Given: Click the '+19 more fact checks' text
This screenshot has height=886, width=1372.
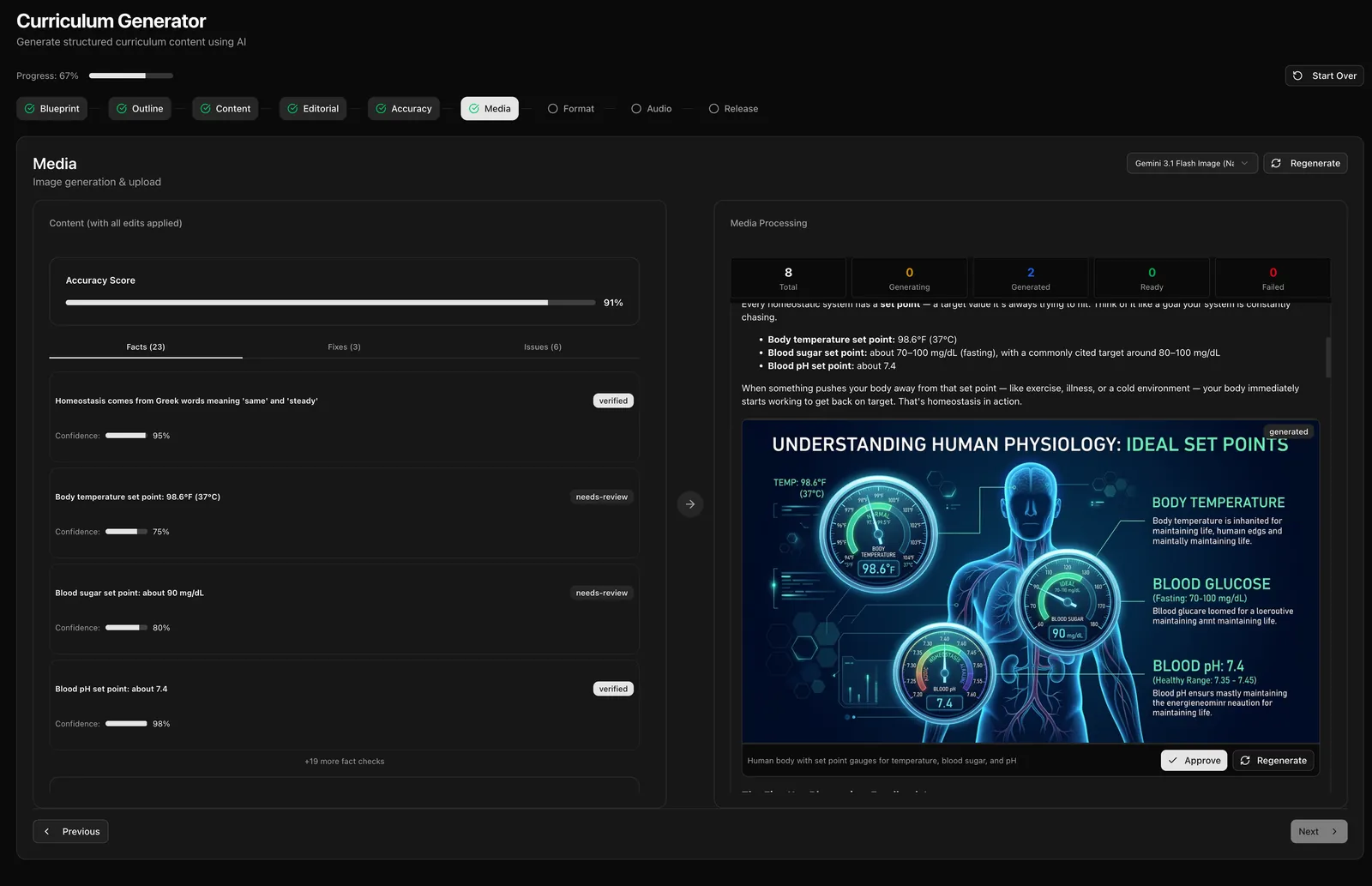Looking at the screenshot, I should 344,762.
